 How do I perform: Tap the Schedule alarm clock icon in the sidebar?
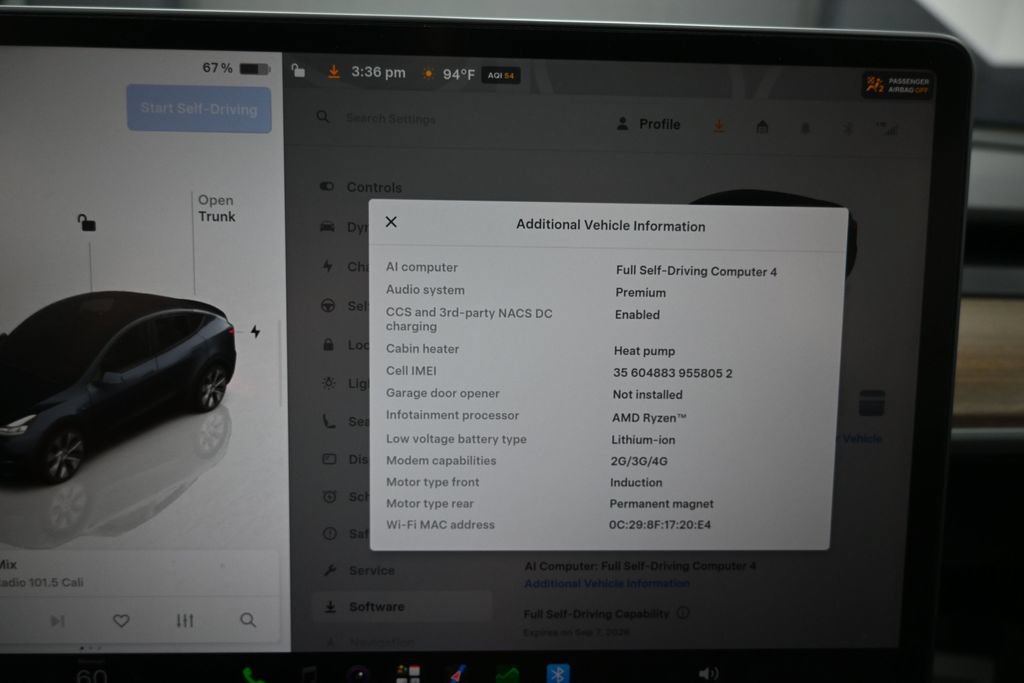(x=330, y=497)
